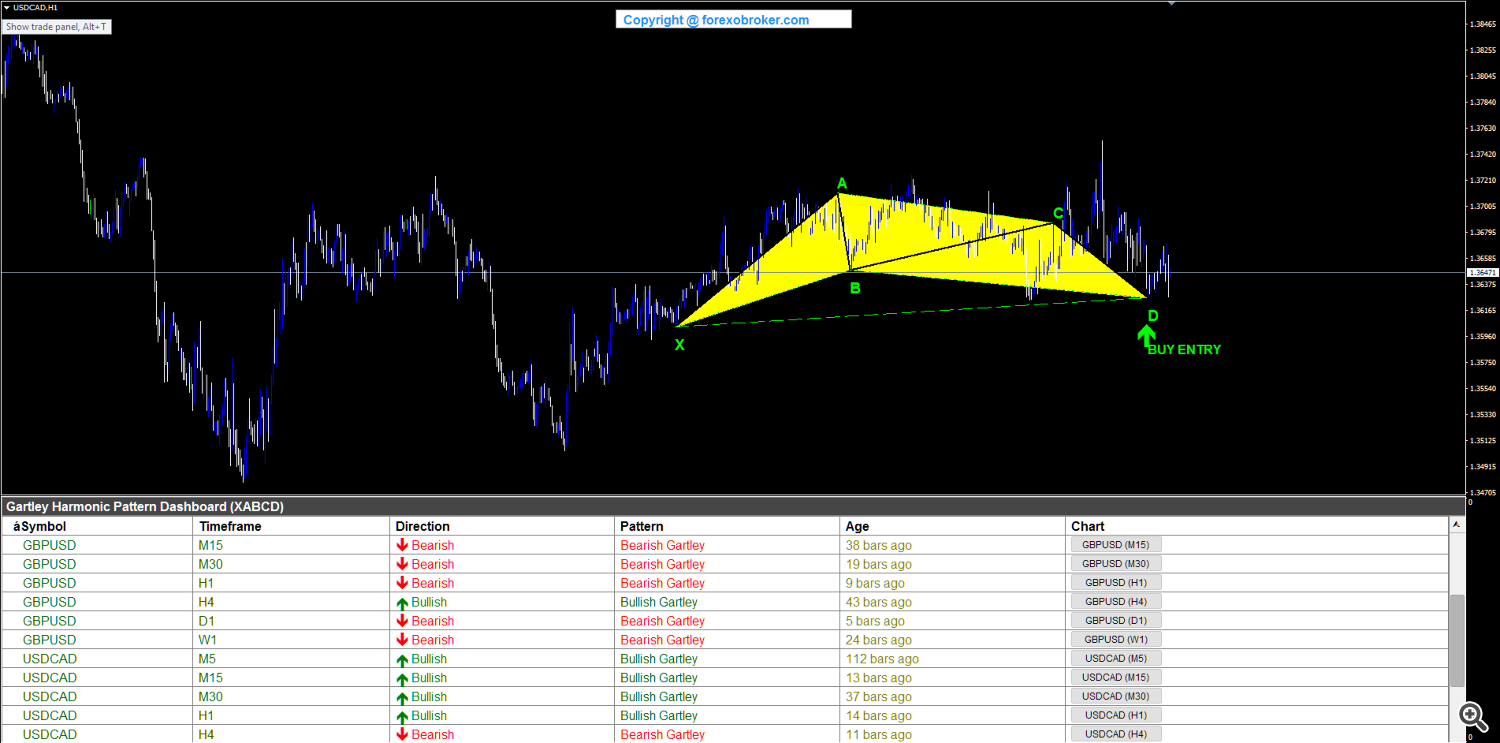Image resolution: width=1500 pixels, height=743 pixels.
Task: Click the dashboard scrollbar up arrow
Action: (x=1457, y=525)
